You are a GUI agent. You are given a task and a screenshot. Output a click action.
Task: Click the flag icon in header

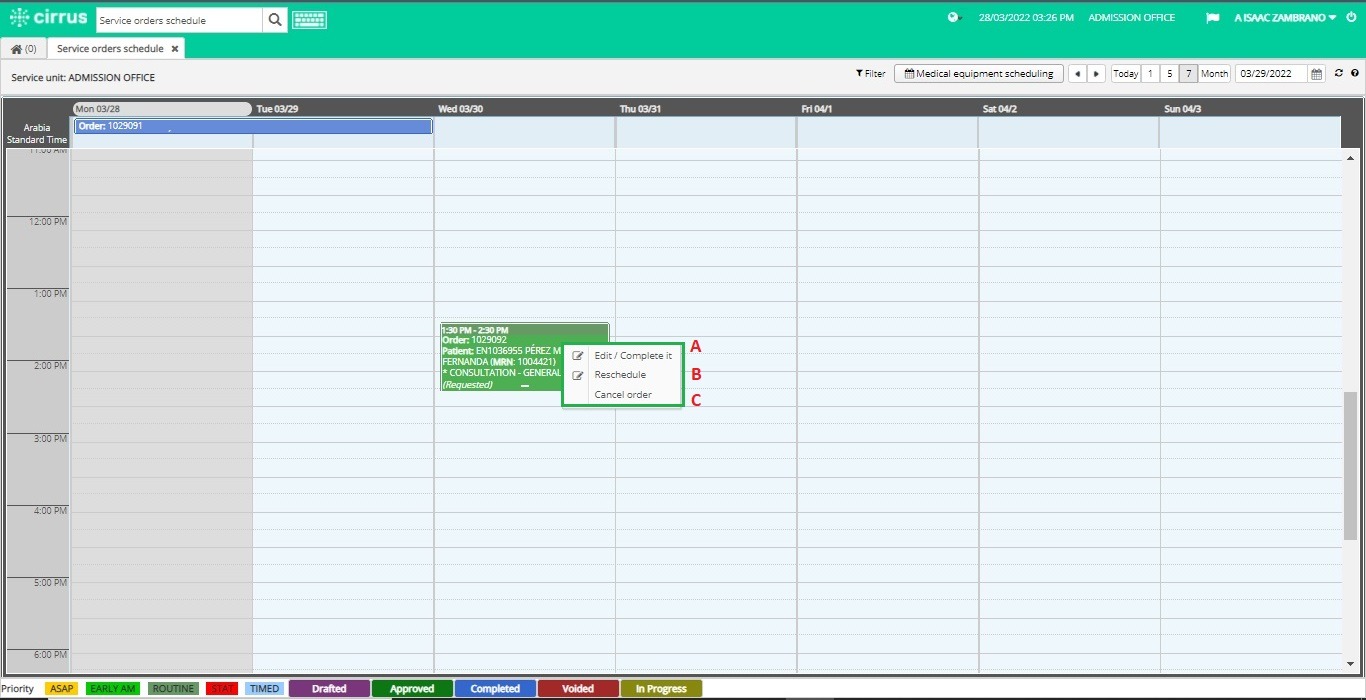coord(1213,18)
